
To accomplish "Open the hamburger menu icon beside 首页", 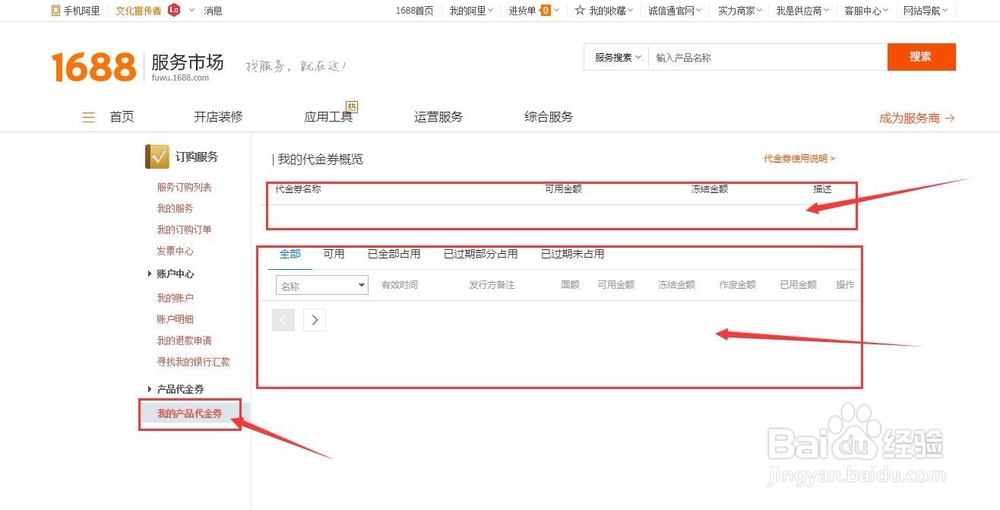I will click(x=89, y=117).
